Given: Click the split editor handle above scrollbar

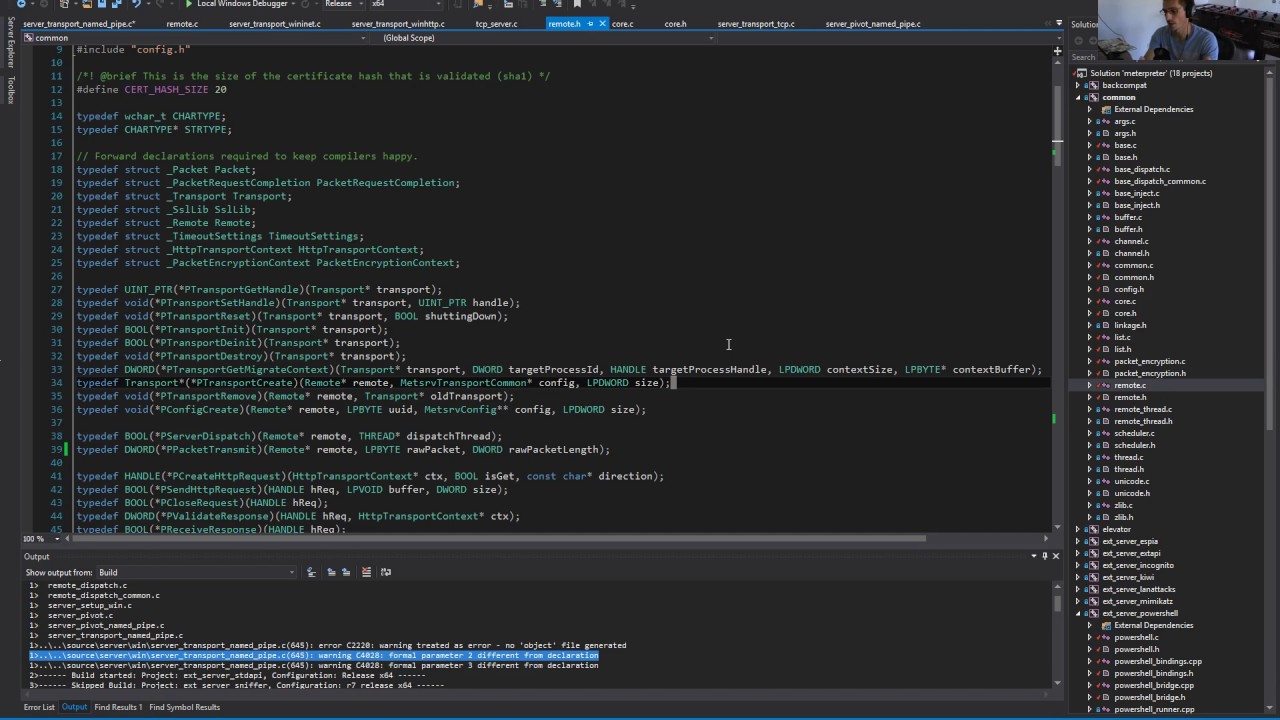Looking at the screenshot, I should pos(1057,49).
